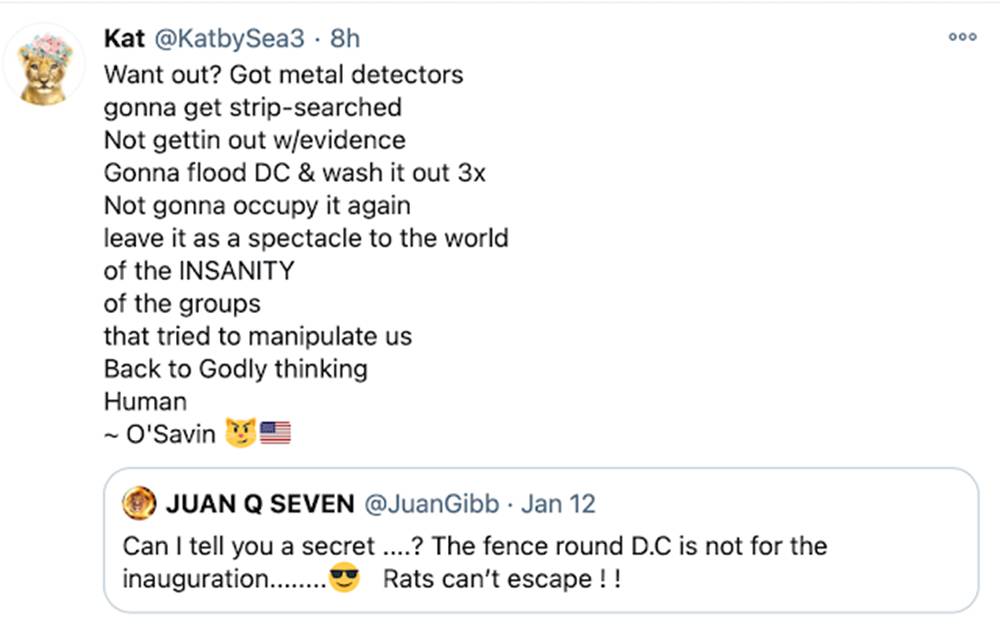The image size is (1000, 628).
Task: Click 'Can I tell you a secret' text
Action: (260, 547)
